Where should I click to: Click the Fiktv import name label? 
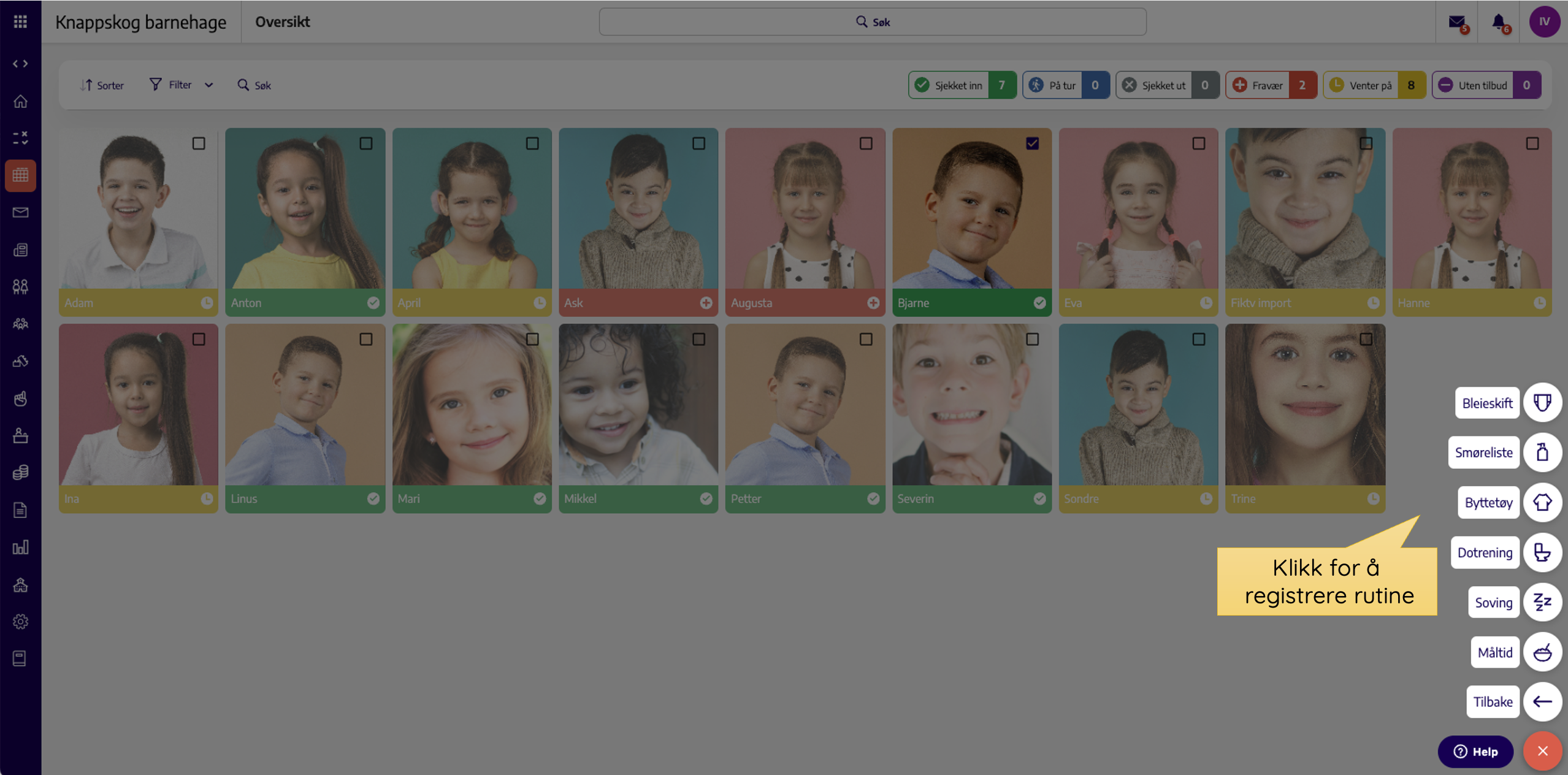(1261, 303)
